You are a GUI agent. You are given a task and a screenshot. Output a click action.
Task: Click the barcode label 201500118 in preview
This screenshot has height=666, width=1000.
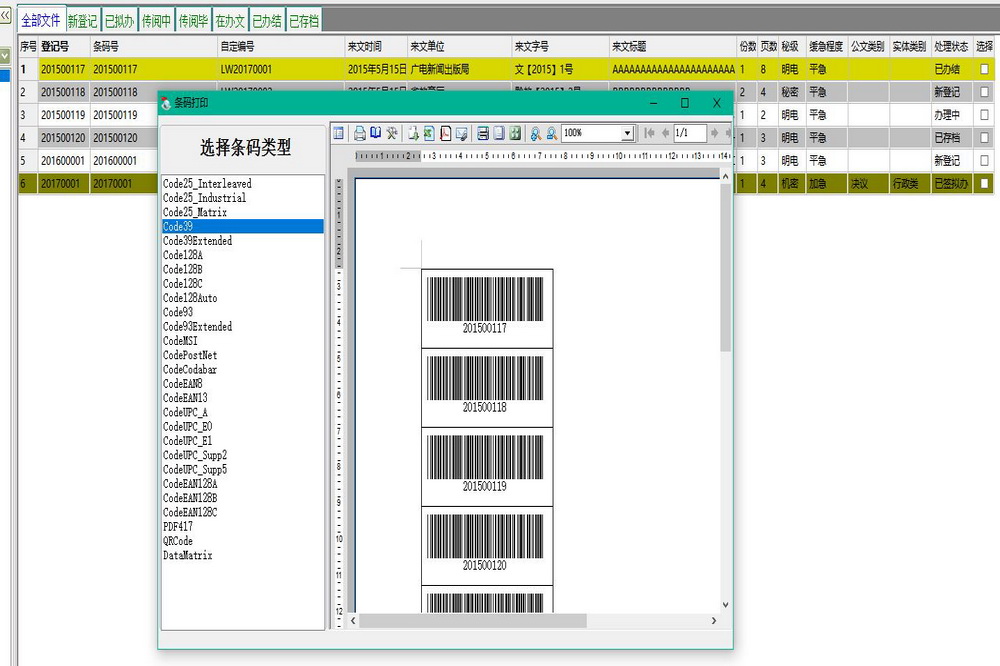485,407
